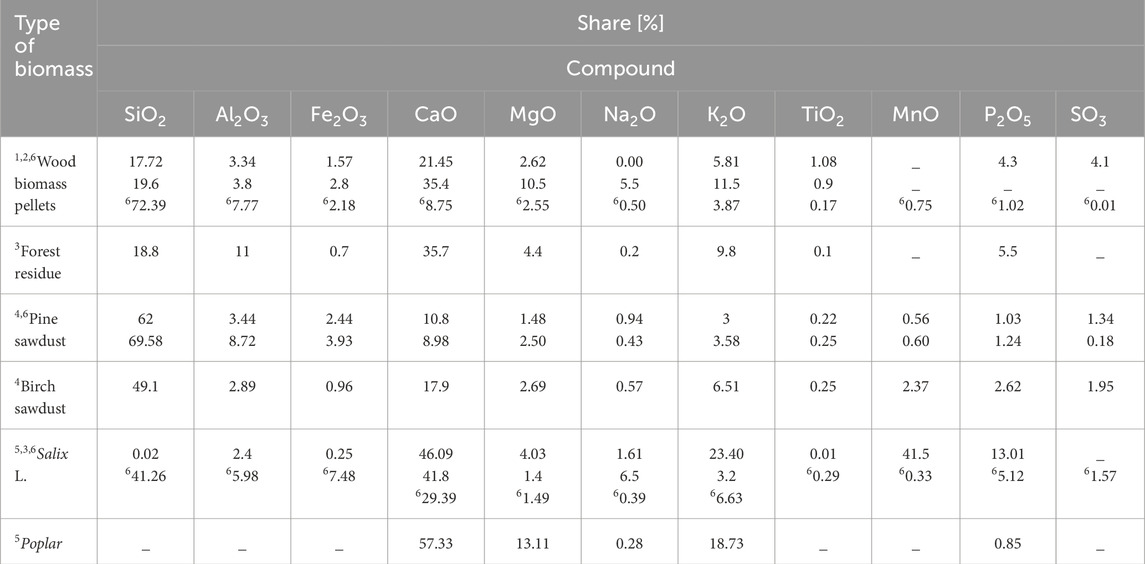Click the Poplar CaO value 57.33
This screenshot has height=564, width=1145.
pos(435,545)
